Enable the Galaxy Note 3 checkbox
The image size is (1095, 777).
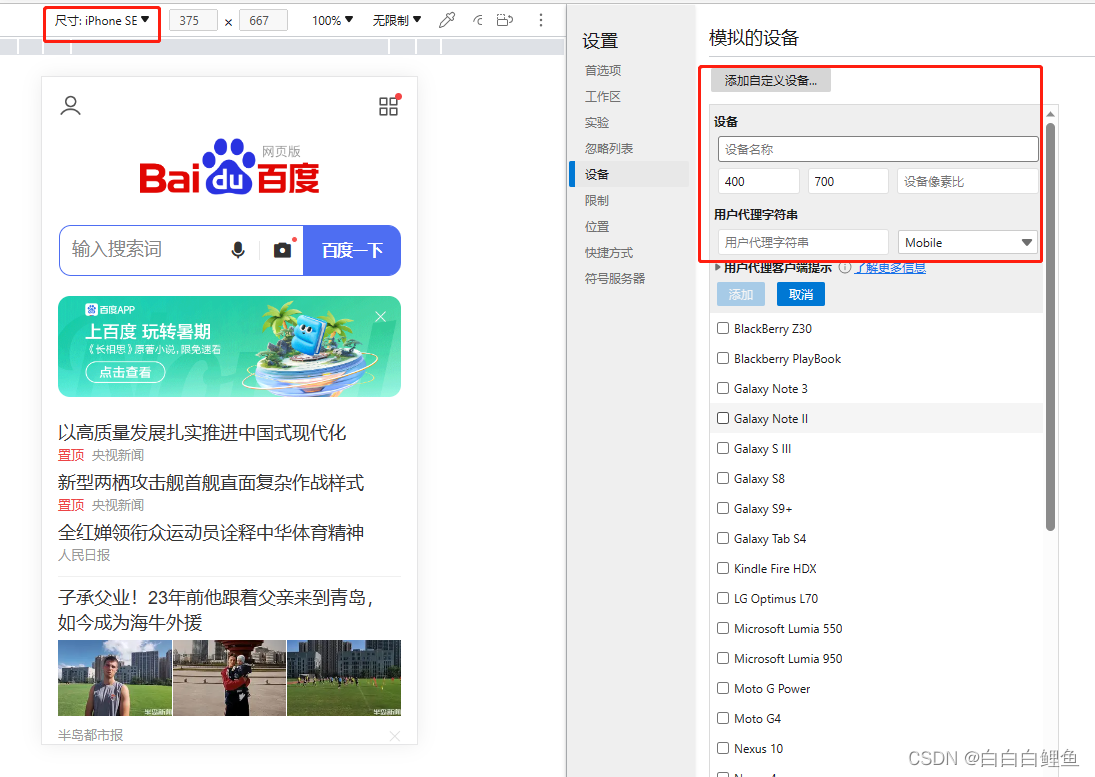pos(723,388)
